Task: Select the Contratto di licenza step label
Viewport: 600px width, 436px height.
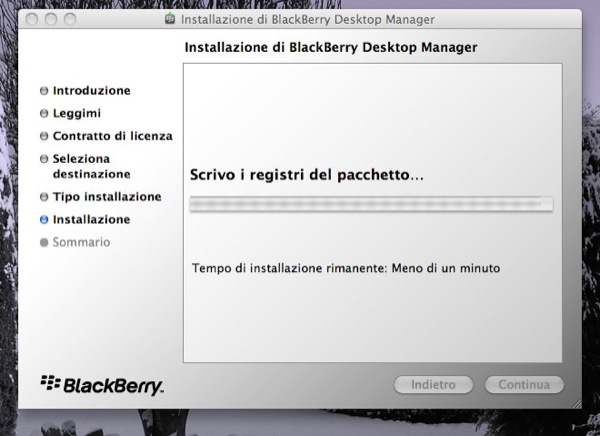Action: 112,136
